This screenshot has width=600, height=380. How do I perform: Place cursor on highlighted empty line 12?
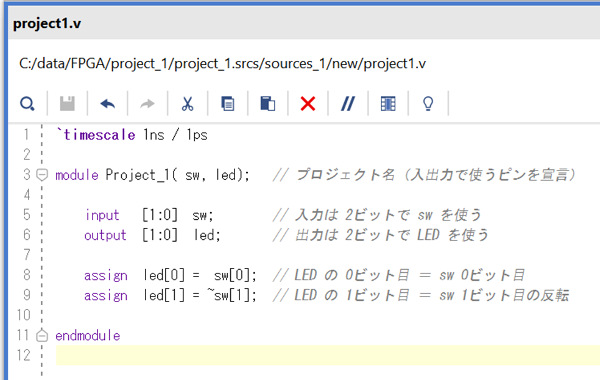328,355
